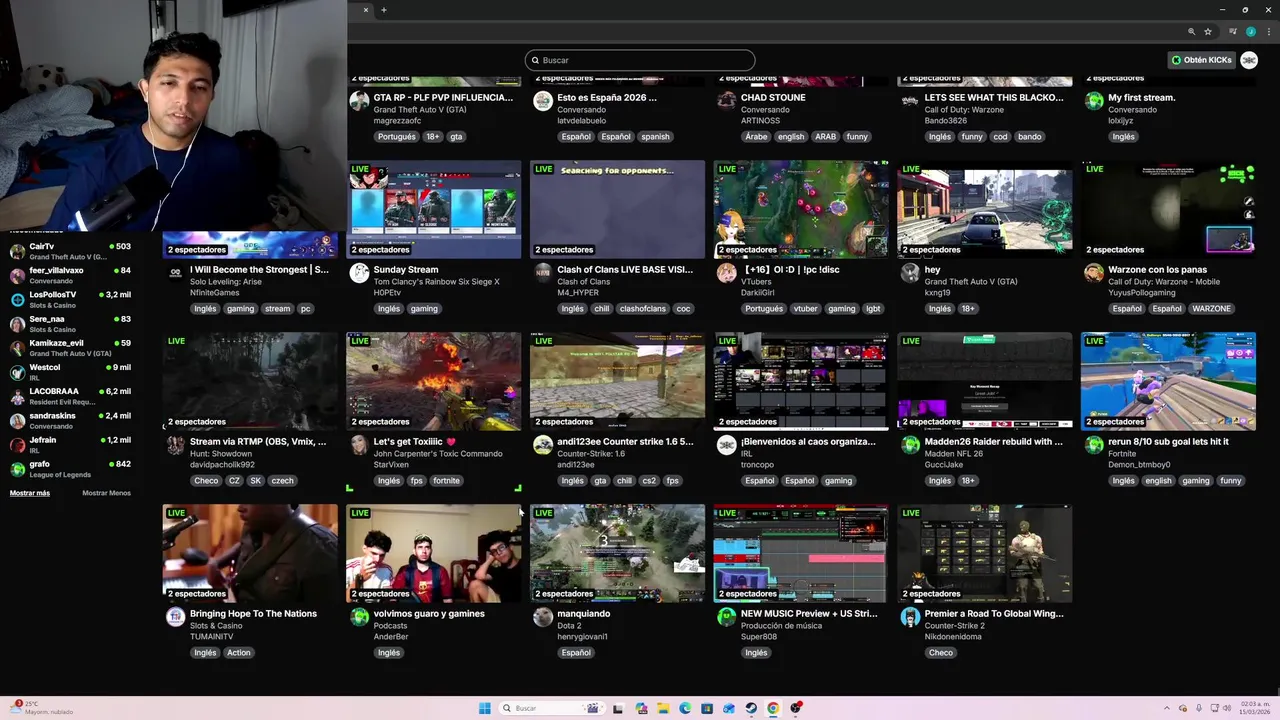Click the Windows taskbar Buscar search box
Image resolution: width=1280 pixels, height=720 pixels.
(552, 708)
